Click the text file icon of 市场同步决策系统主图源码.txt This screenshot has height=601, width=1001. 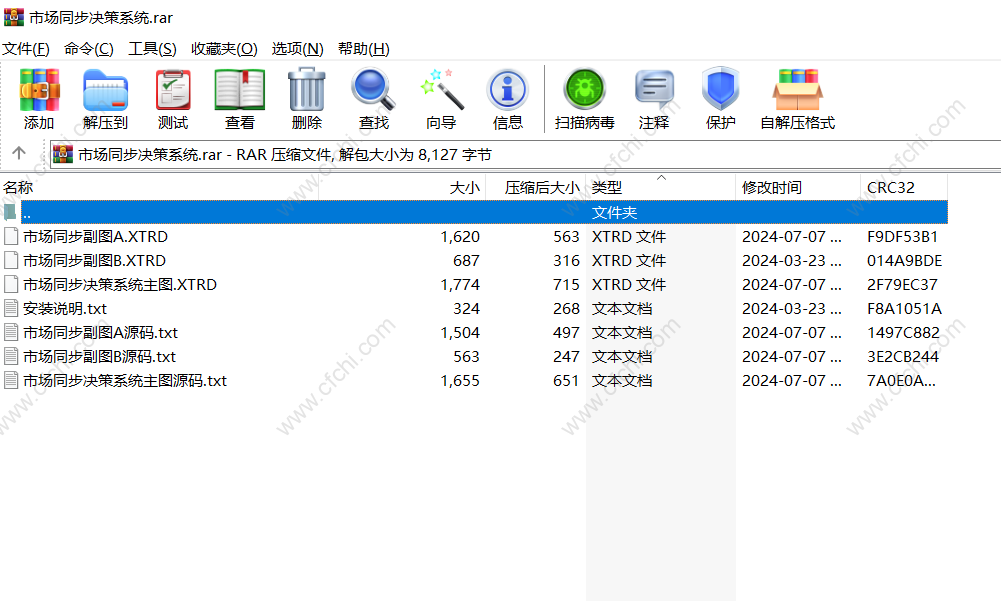(11, 381)
